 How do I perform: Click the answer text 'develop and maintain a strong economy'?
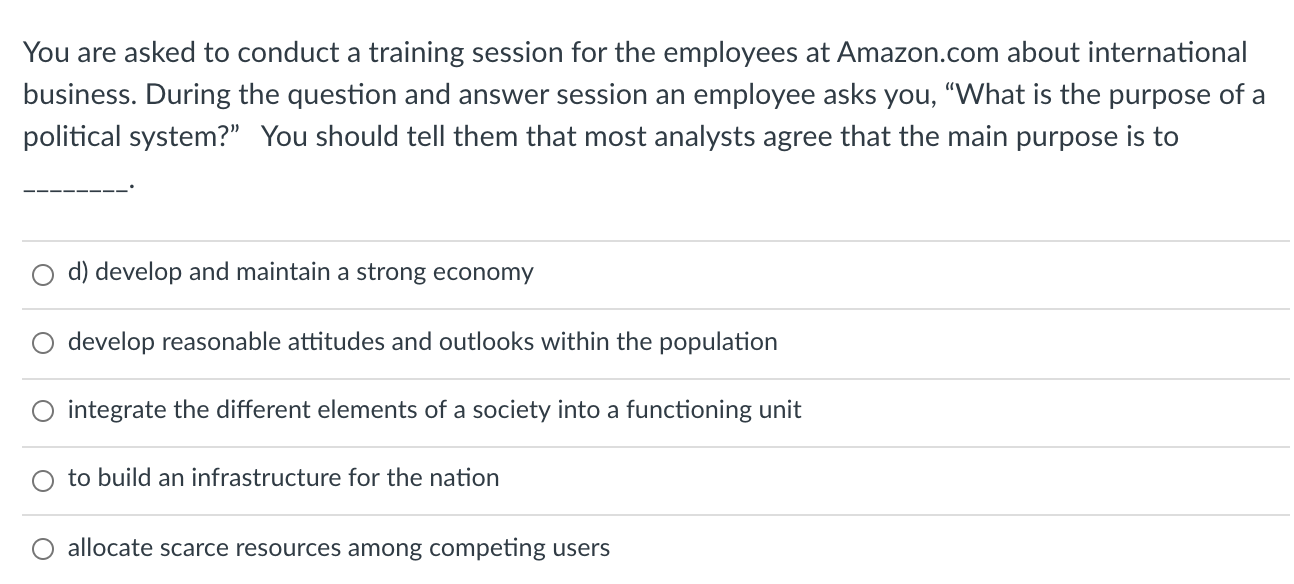coord(300,272)
